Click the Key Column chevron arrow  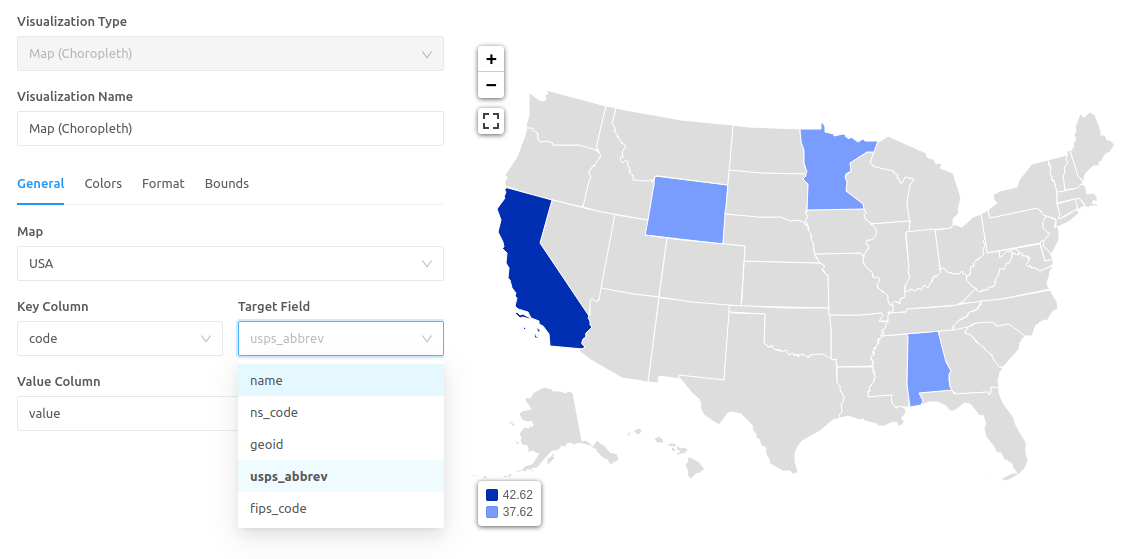pos(206,339)
